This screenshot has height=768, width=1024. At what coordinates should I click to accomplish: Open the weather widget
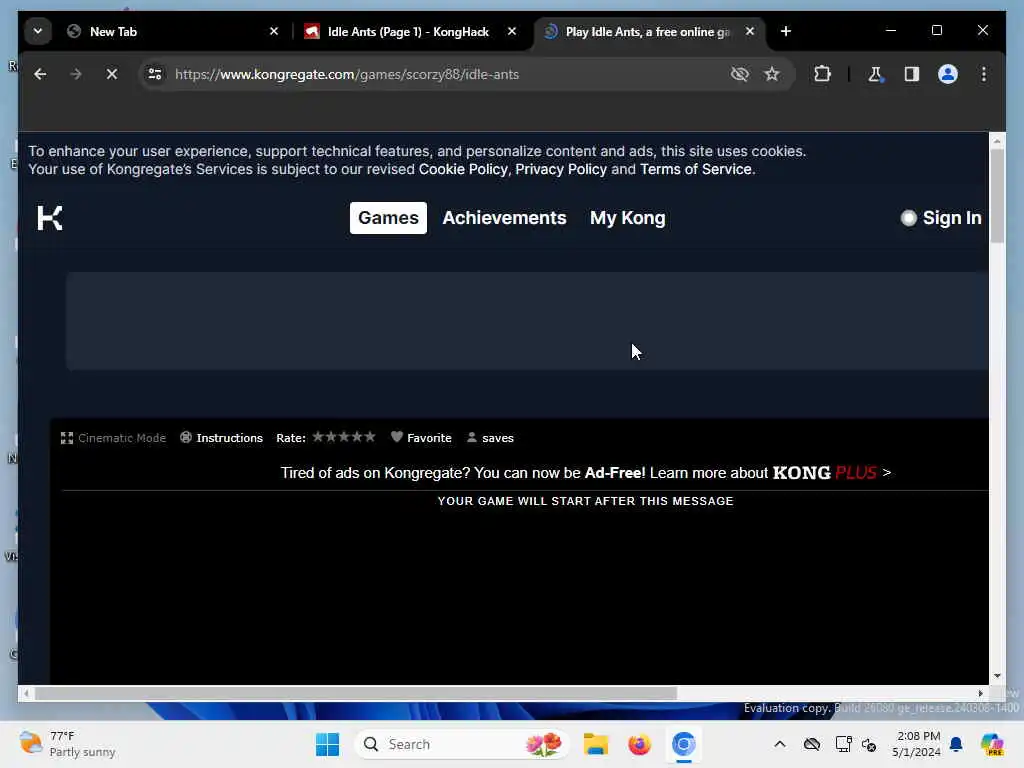coord(67,744)
